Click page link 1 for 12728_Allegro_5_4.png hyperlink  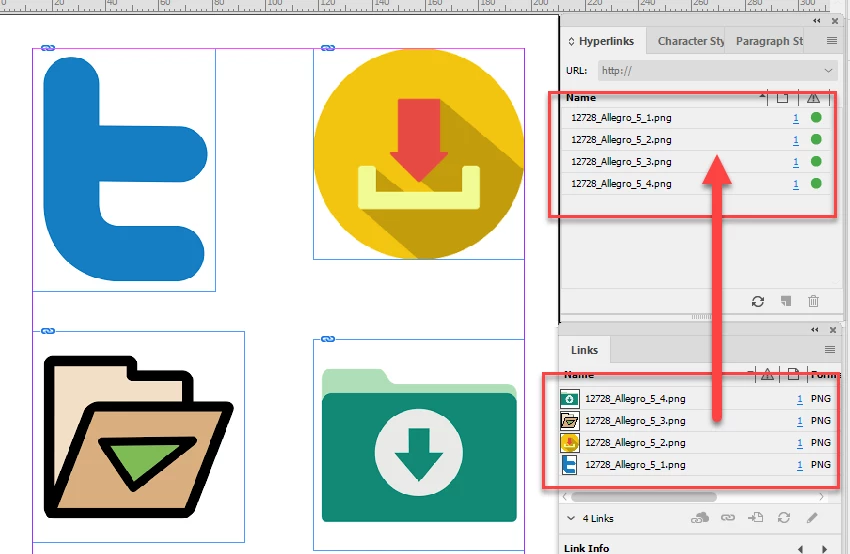(796, 184)
